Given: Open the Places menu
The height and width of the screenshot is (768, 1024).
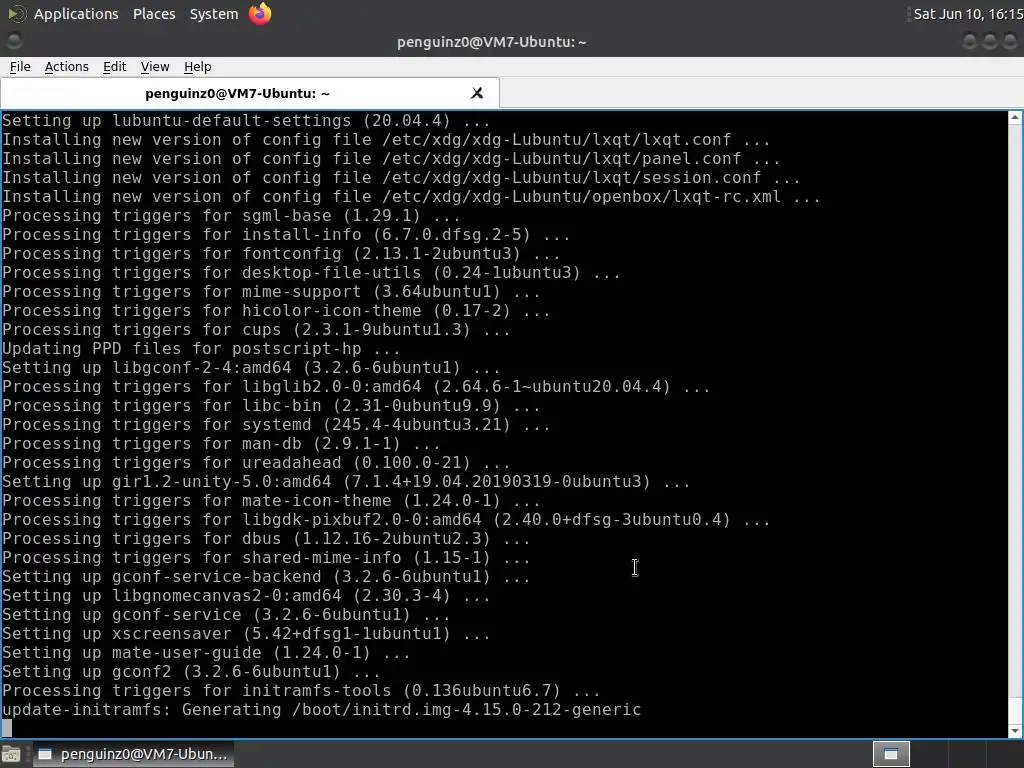Looking at the screenshot, I should 154,14.
